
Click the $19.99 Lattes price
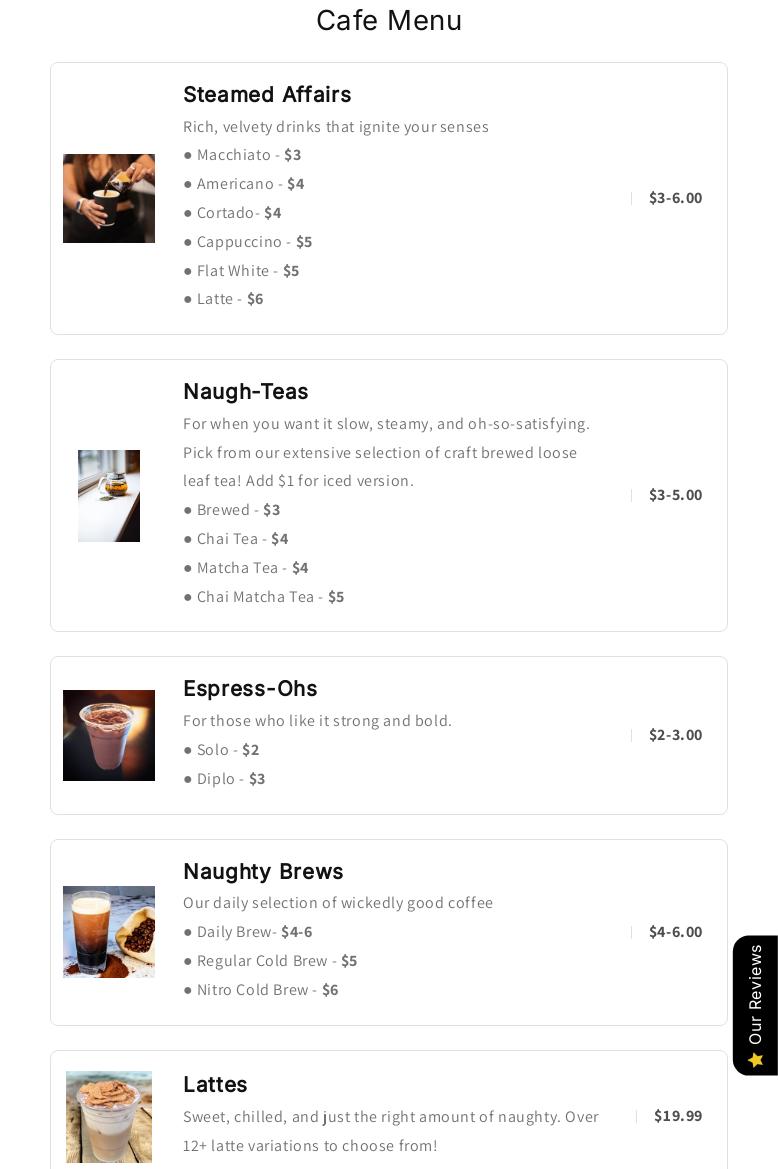point(678,1116)
